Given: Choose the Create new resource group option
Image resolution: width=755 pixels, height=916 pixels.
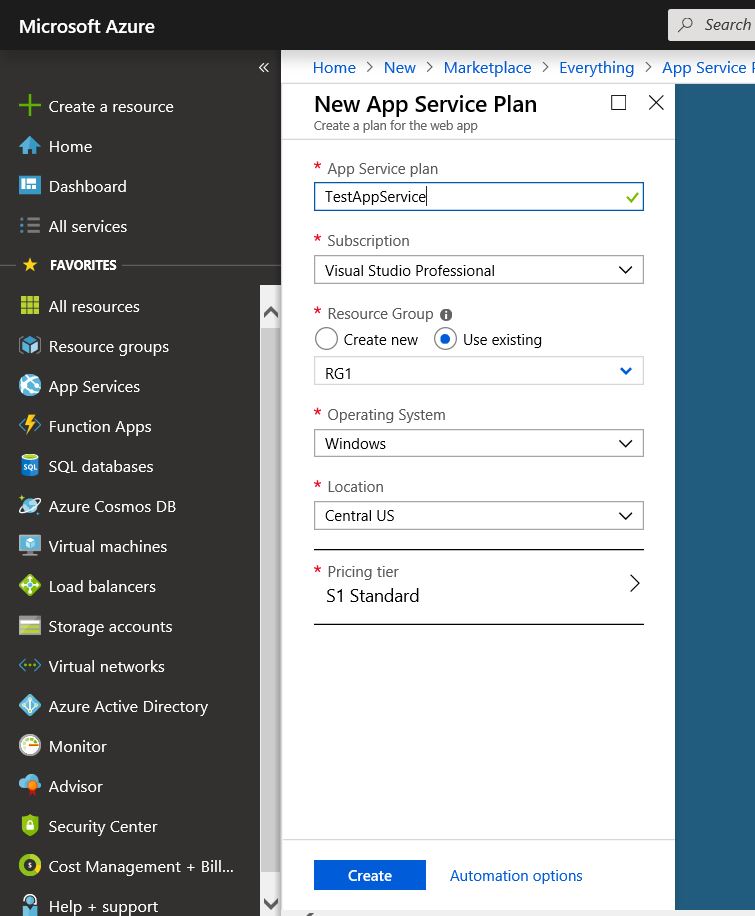Looking at the screenshot, I should click(325, 339).
